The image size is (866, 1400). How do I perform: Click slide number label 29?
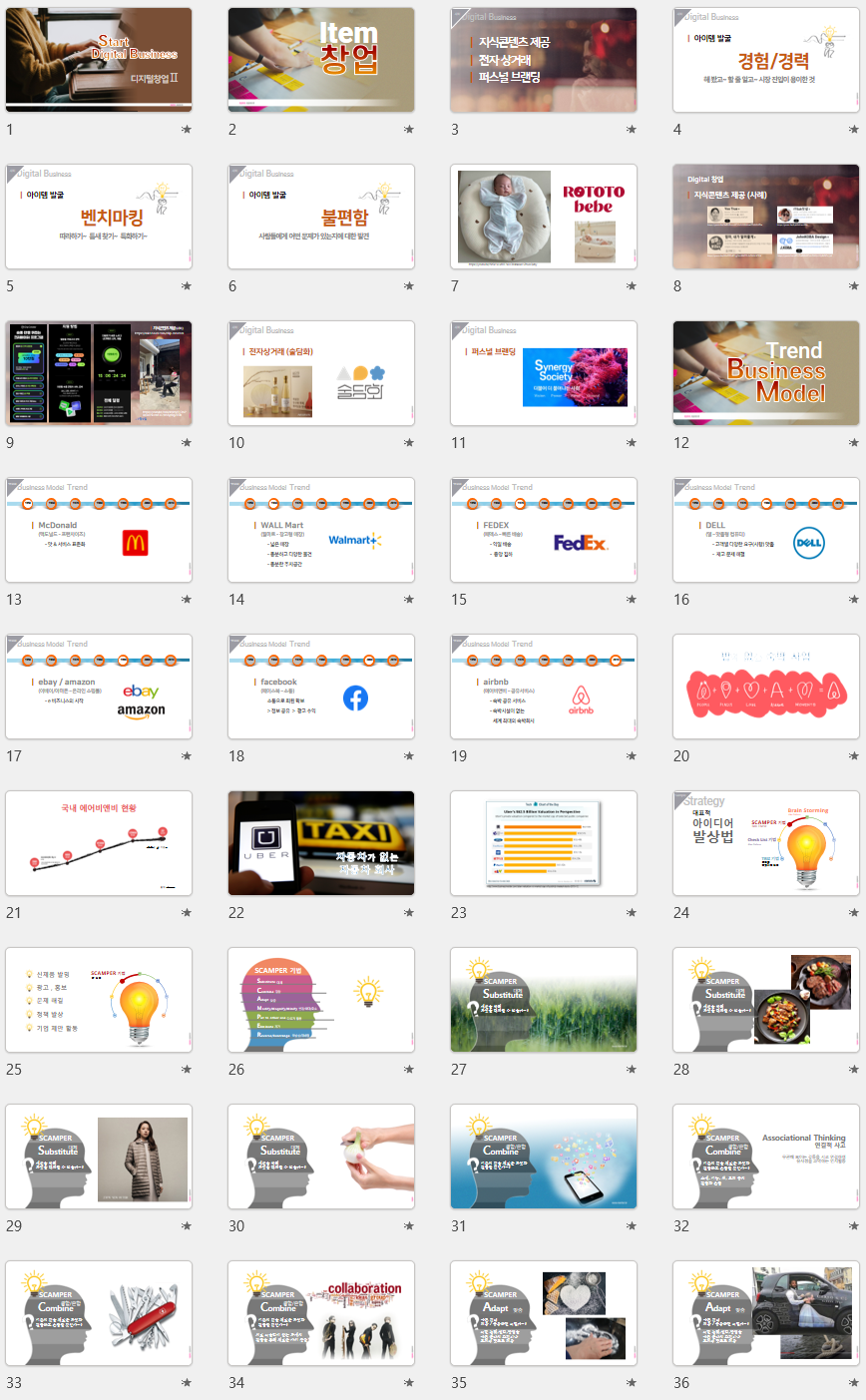tap(14, 1226)
